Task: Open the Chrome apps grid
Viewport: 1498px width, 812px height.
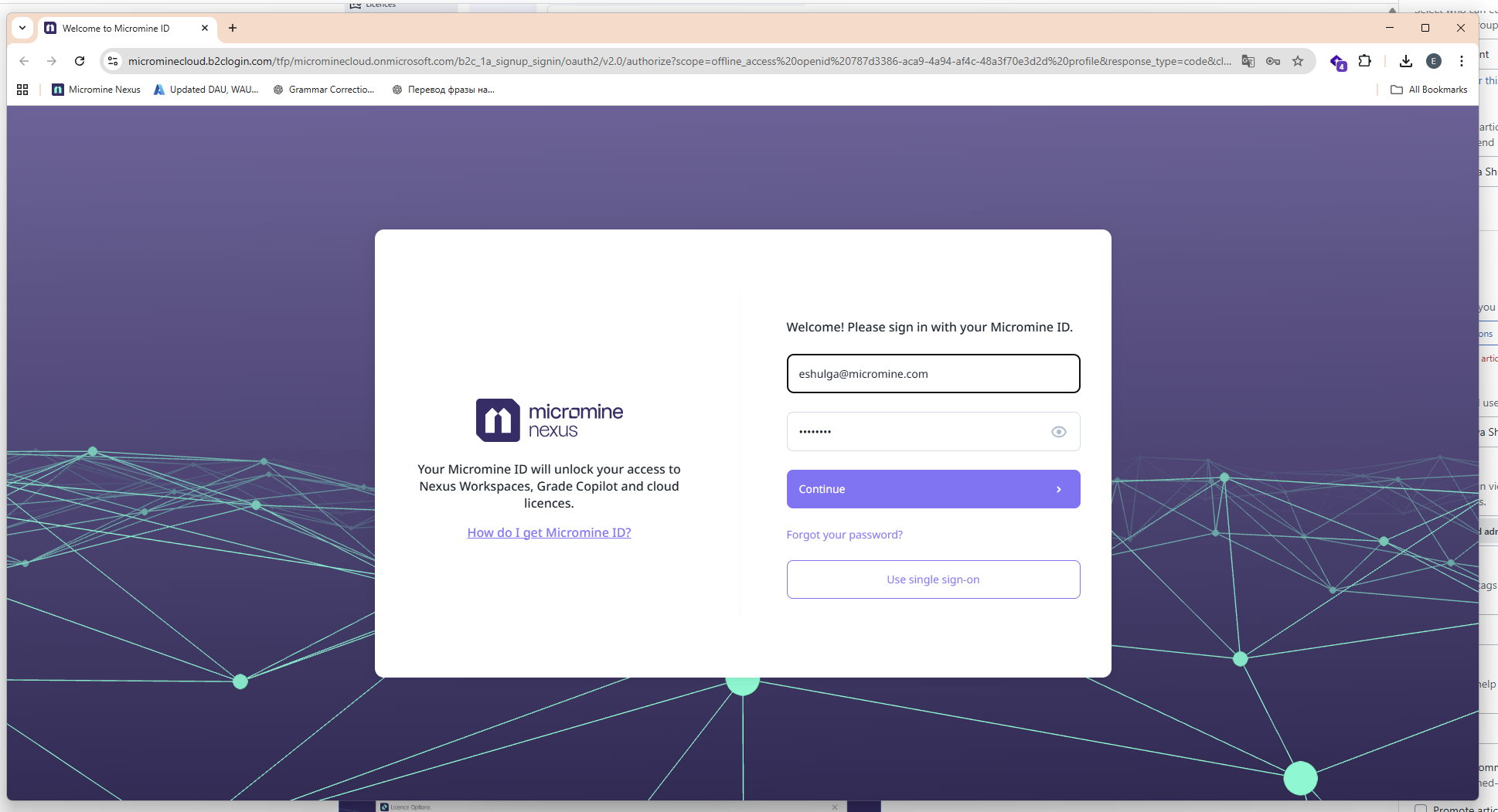Action: 22,90
